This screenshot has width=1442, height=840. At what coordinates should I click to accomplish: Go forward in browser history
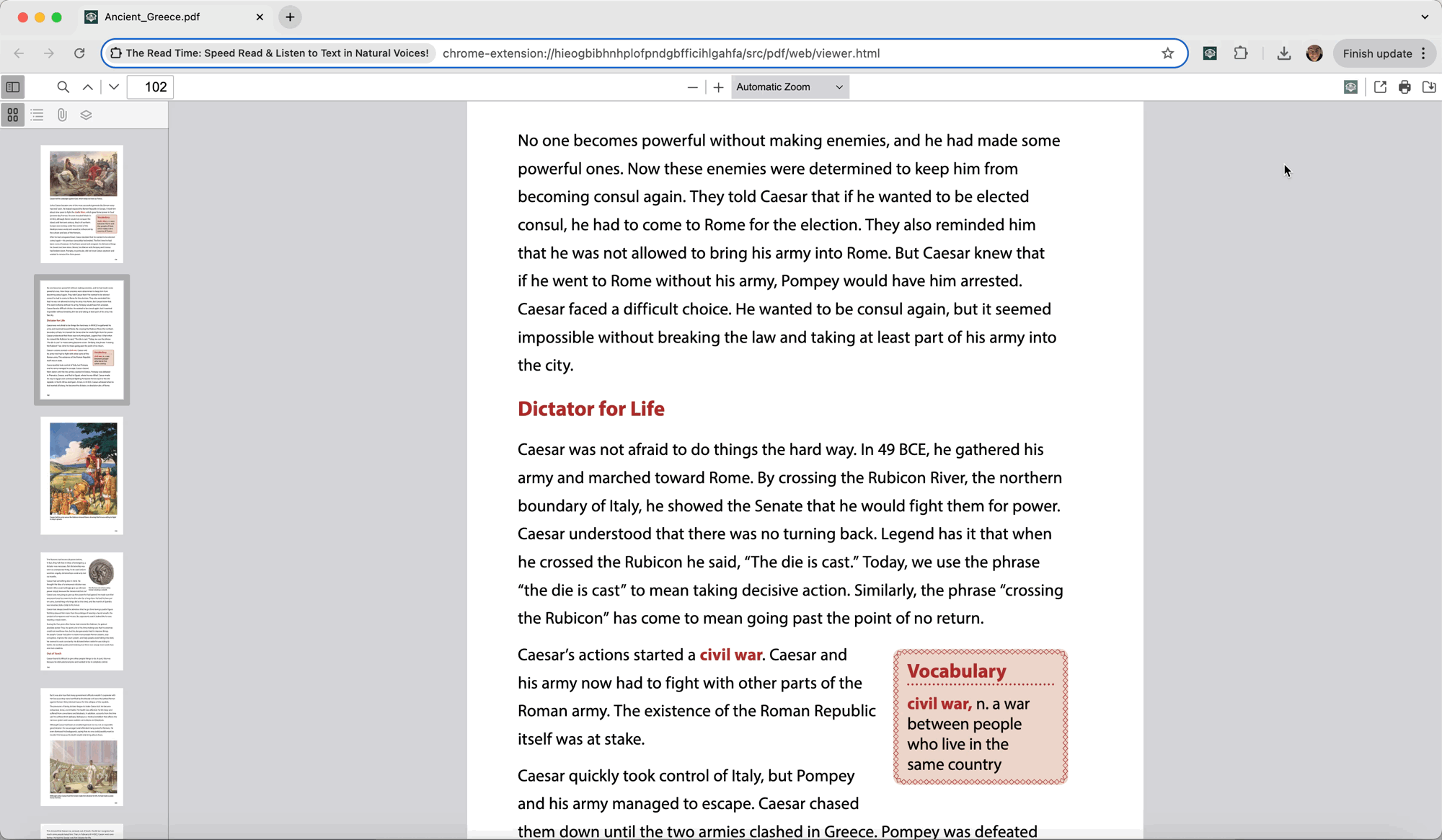click(49, 53)
